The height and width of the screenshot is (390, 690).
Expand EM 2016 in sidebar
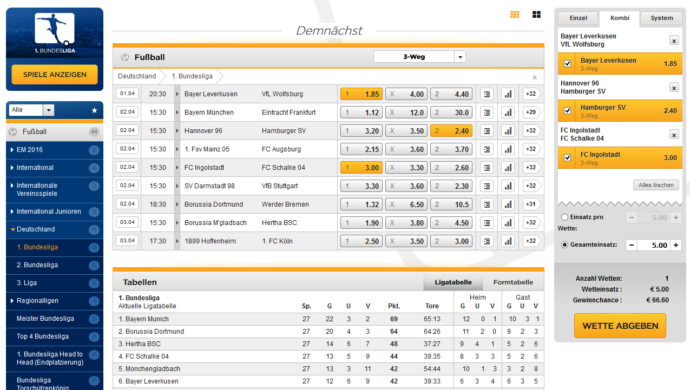(55, 150)
